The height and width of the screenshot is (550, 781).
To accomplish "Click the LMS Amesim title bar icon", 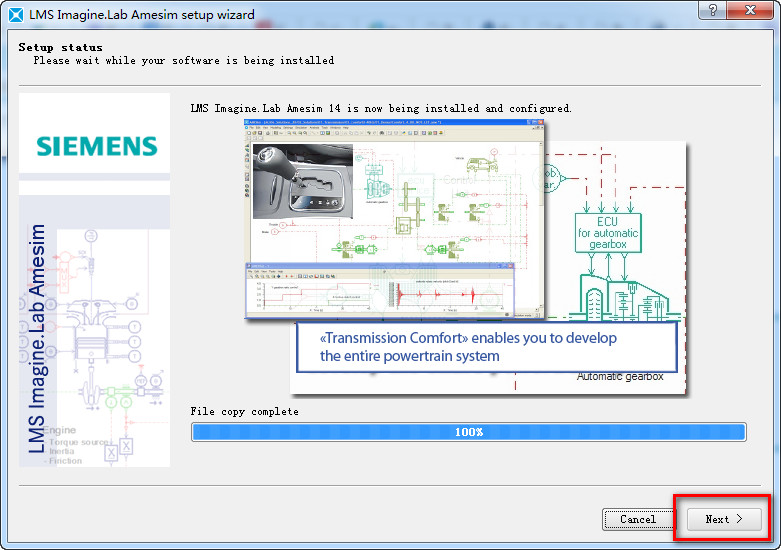I will click(16, 15).
